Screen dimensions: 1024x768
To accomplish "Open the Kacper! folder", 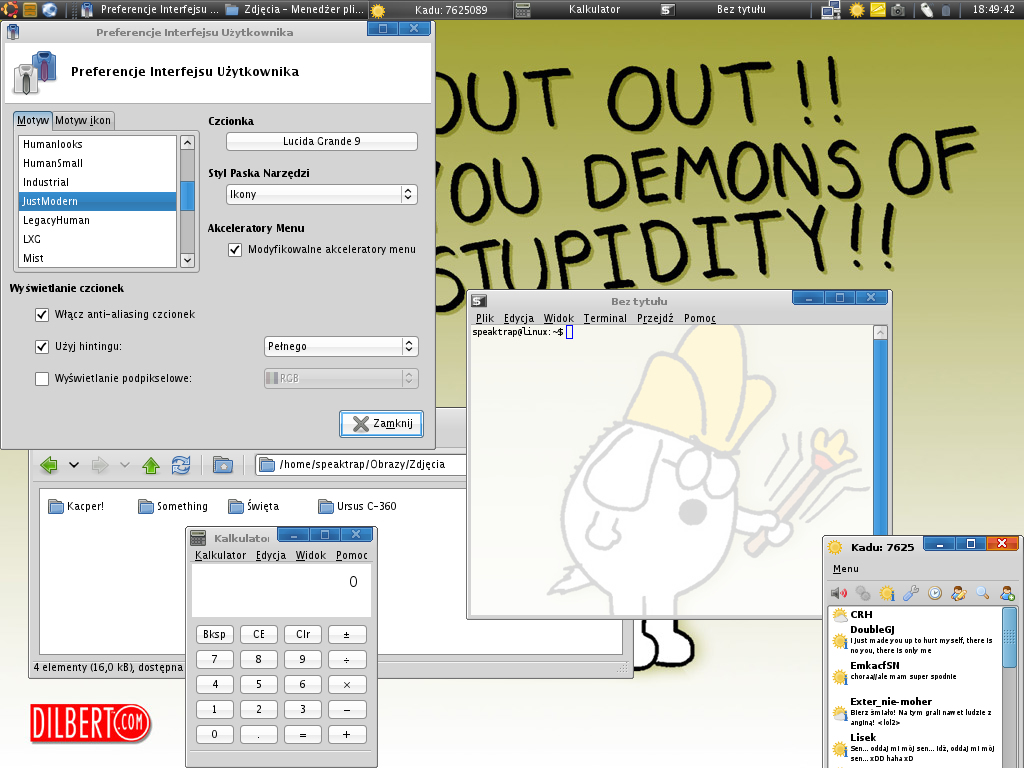I will 76,506.
